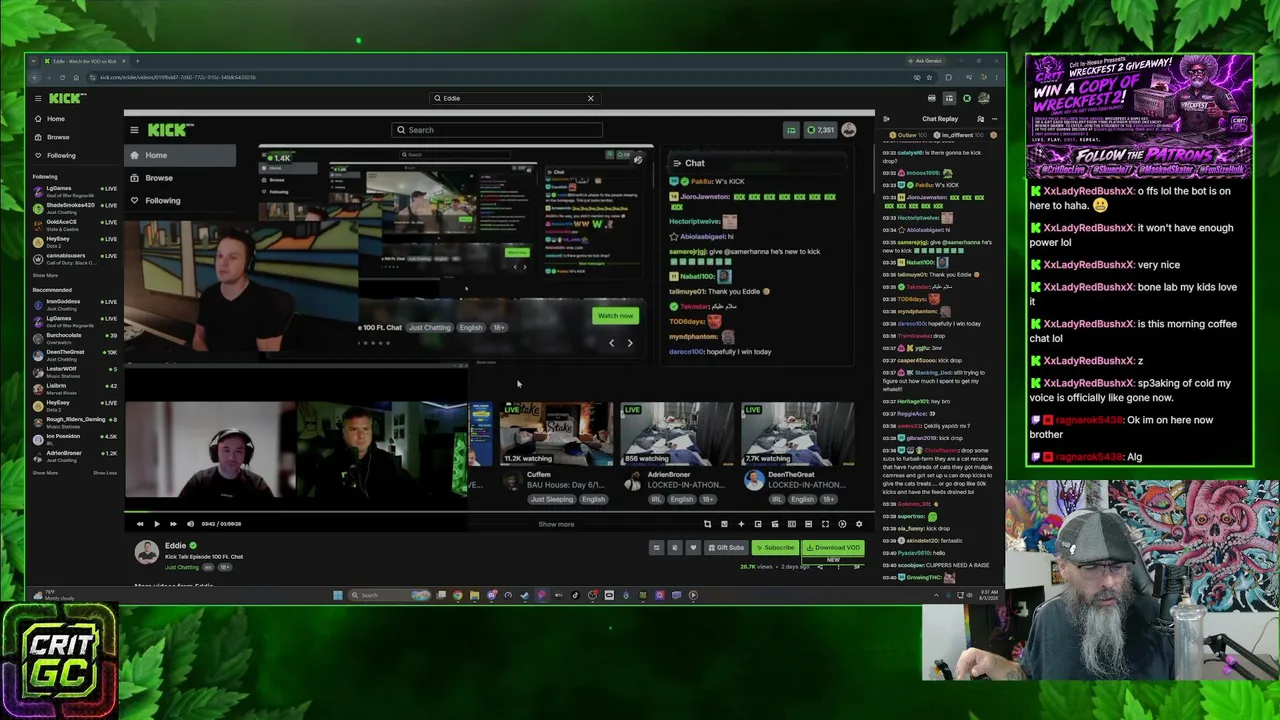This screenshot has height=720, width=1280.
Task: Toggle the heart follow icon beside Gift Subs
Action: 692,548
